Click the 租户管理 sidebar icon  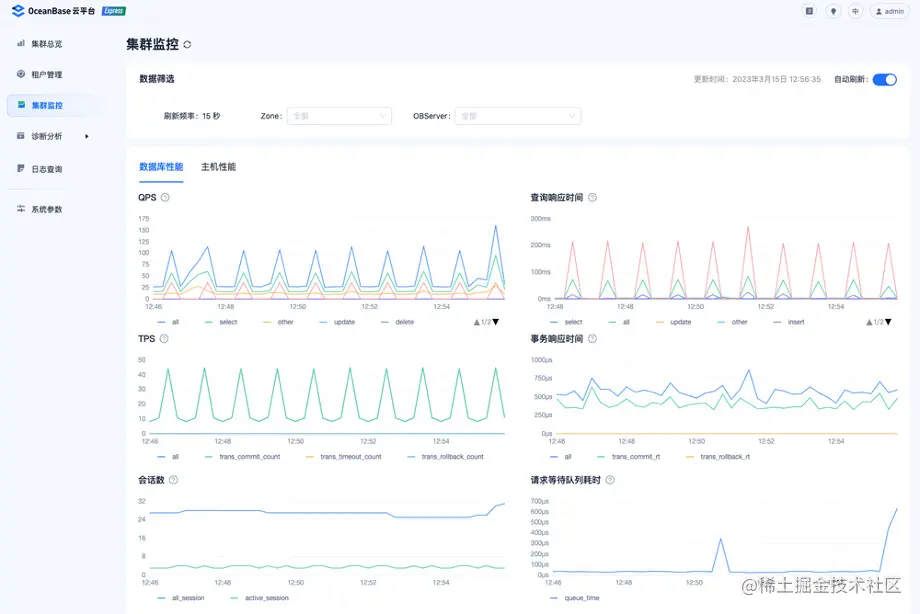click(x=21, y=74)
